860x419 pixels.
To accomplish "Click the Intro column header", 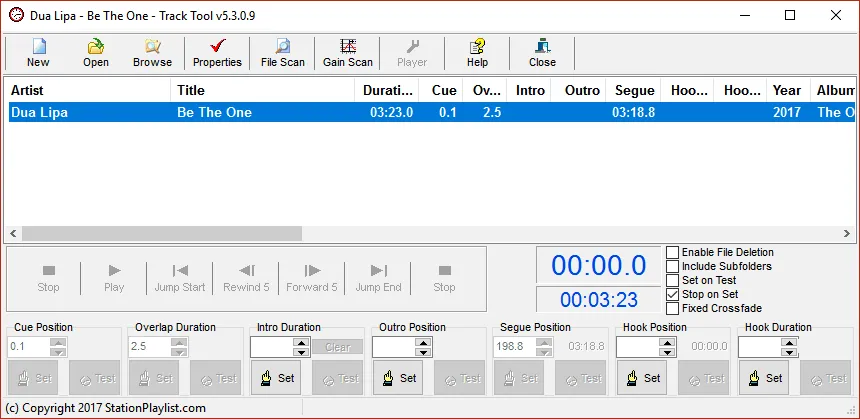I will [529, 90].
